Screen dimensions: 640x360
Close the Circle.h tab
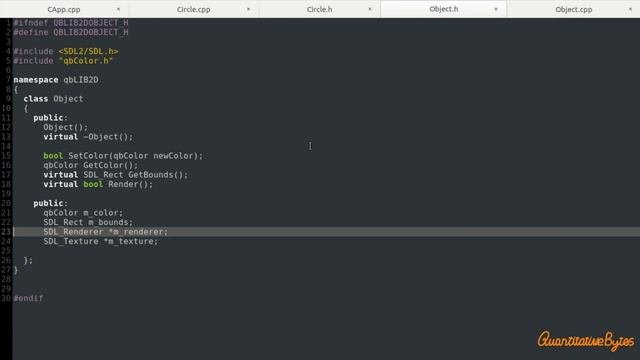pyautogui.click(x=370, y=9)
